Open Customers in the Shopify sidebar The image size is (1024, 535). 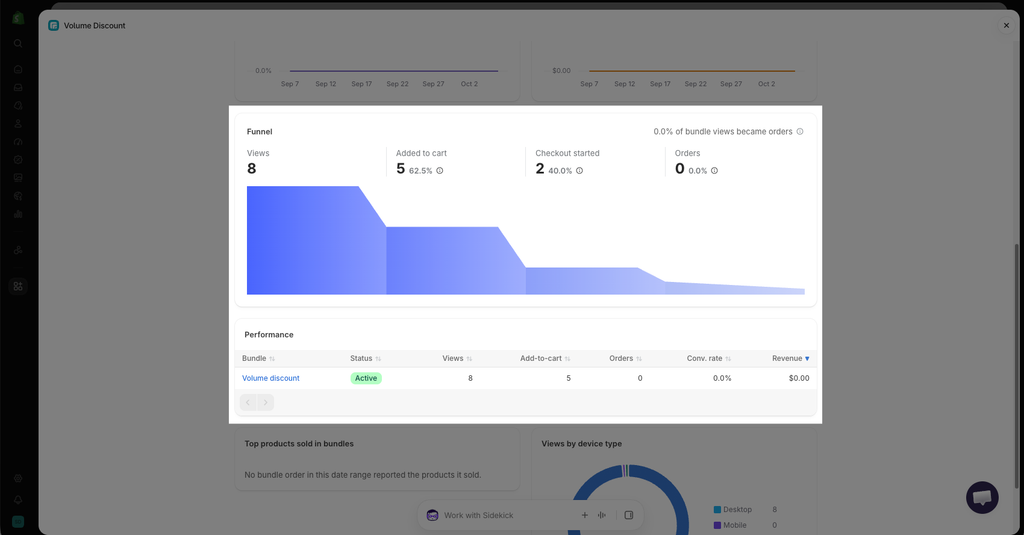[18, 123]
